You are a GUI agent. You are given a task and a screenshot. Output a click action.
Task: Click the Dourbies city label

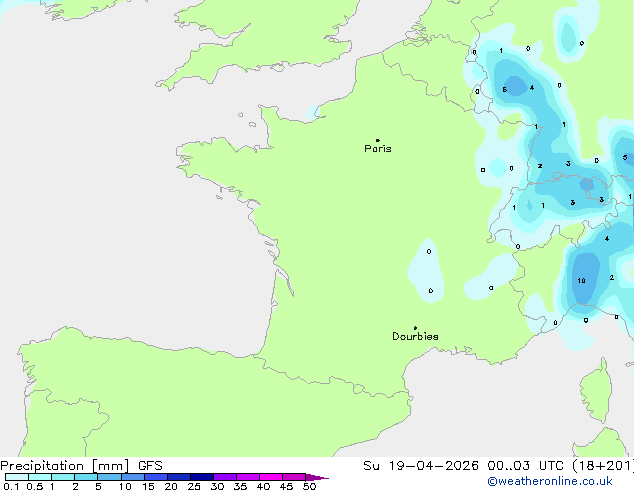click(x=415, y=336)
